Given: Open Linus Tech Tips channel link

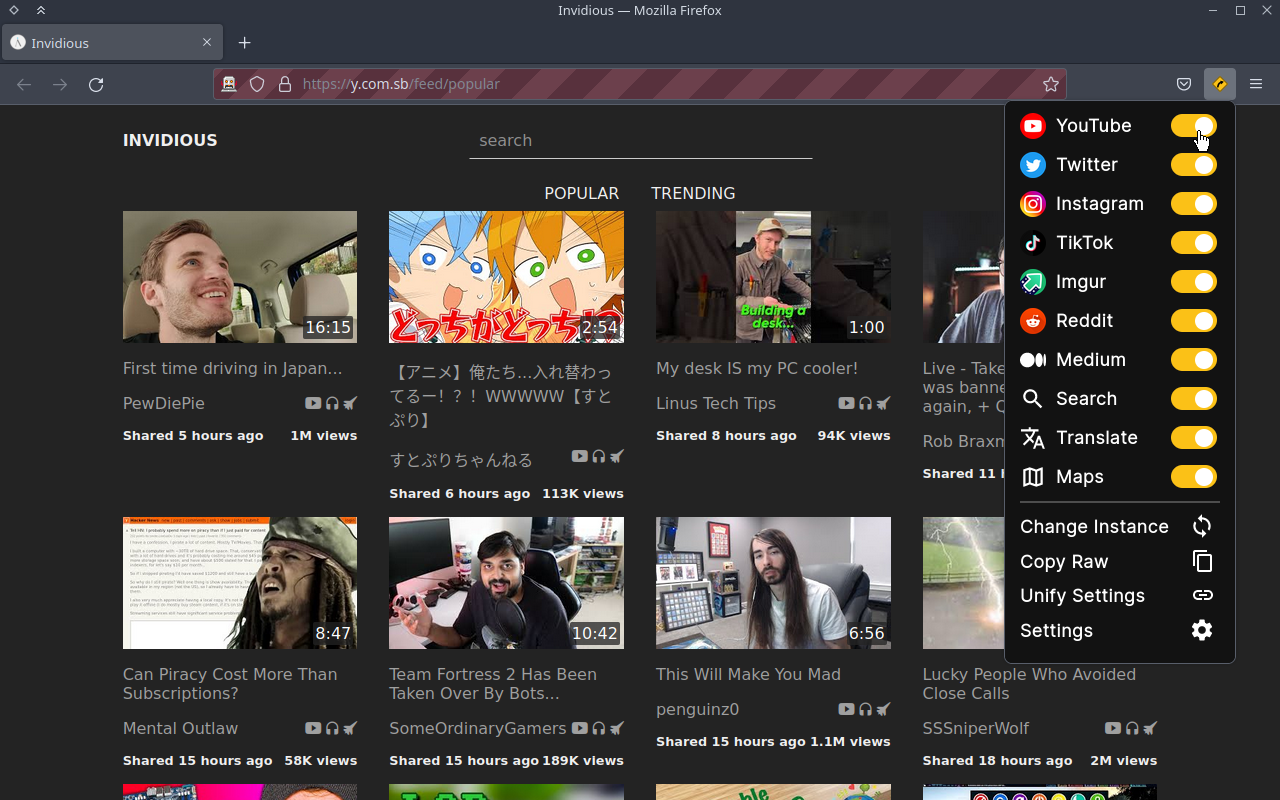Looking at the screenshot, I should 716,403.
